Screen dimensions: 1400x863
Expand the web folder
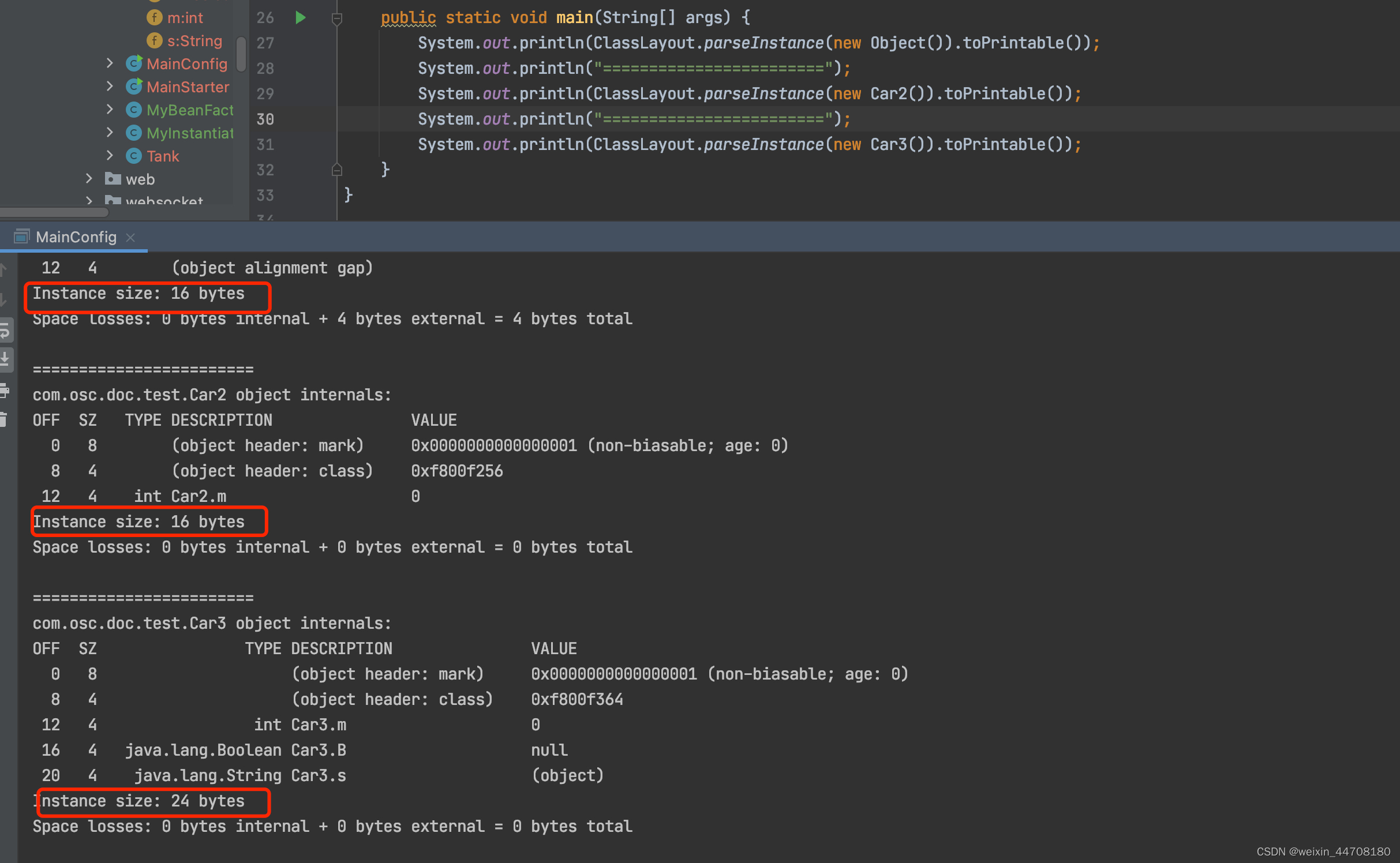89,179
